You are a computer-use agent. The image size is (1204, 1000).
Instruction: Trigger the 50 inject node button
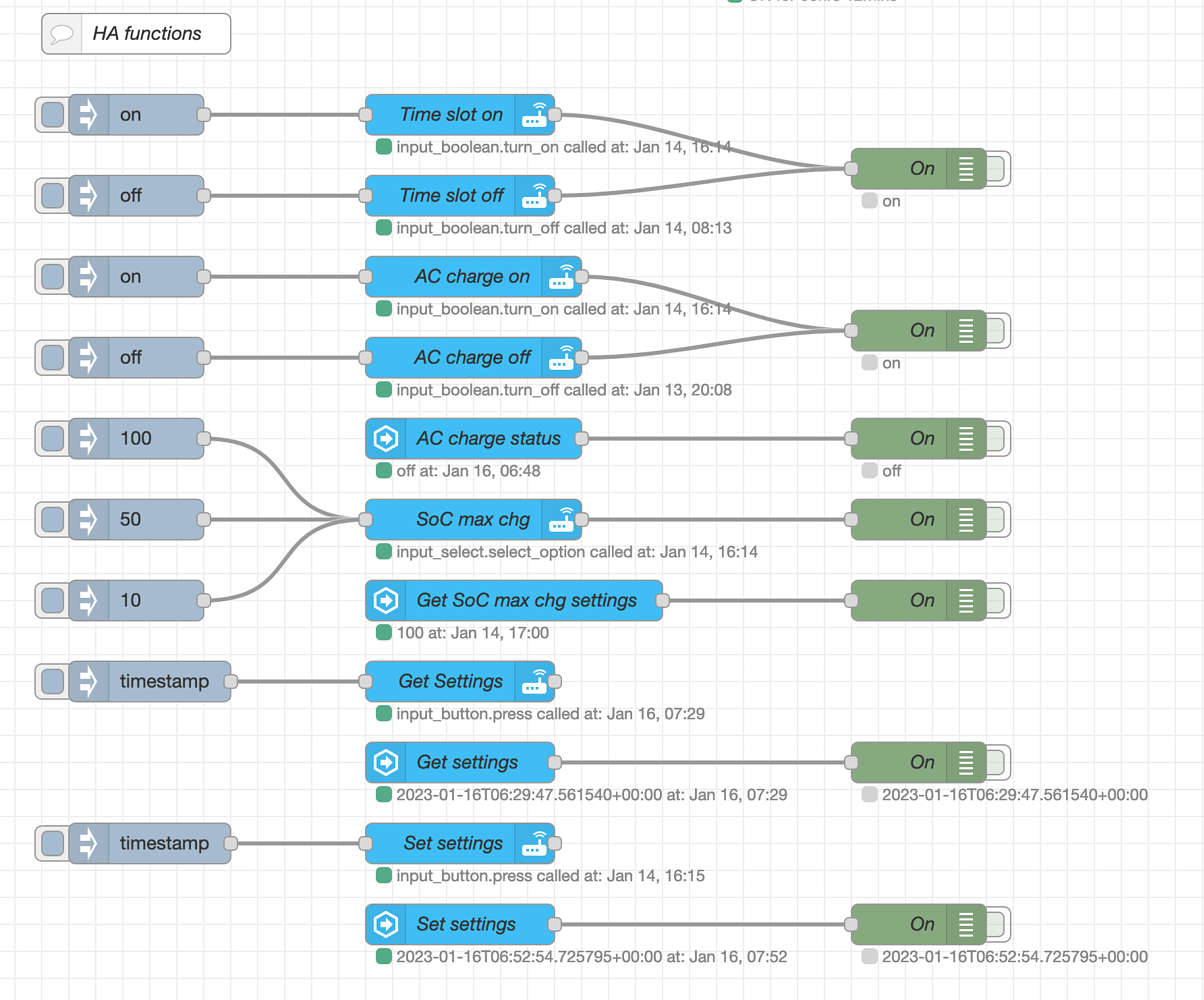tap(53, 519)
